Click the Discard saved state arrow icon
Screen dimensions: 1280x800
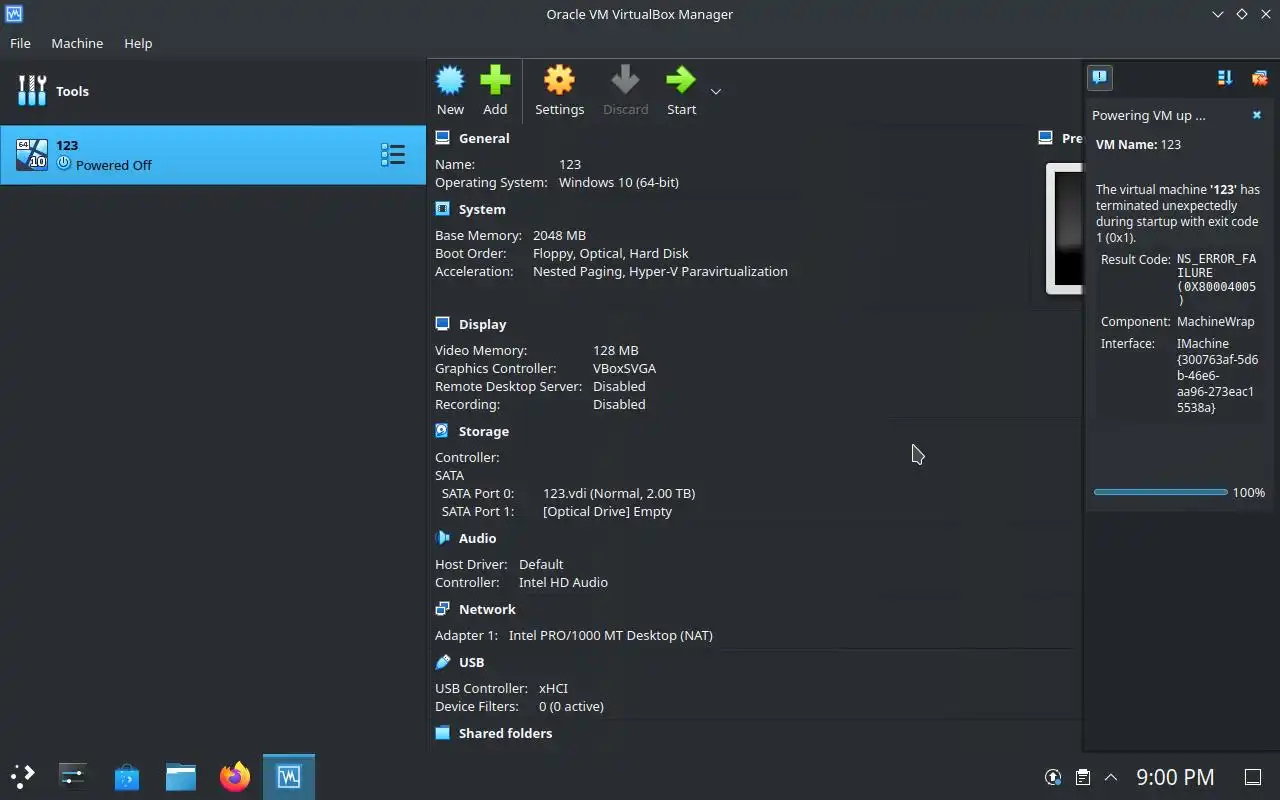(x=626, y=80)
